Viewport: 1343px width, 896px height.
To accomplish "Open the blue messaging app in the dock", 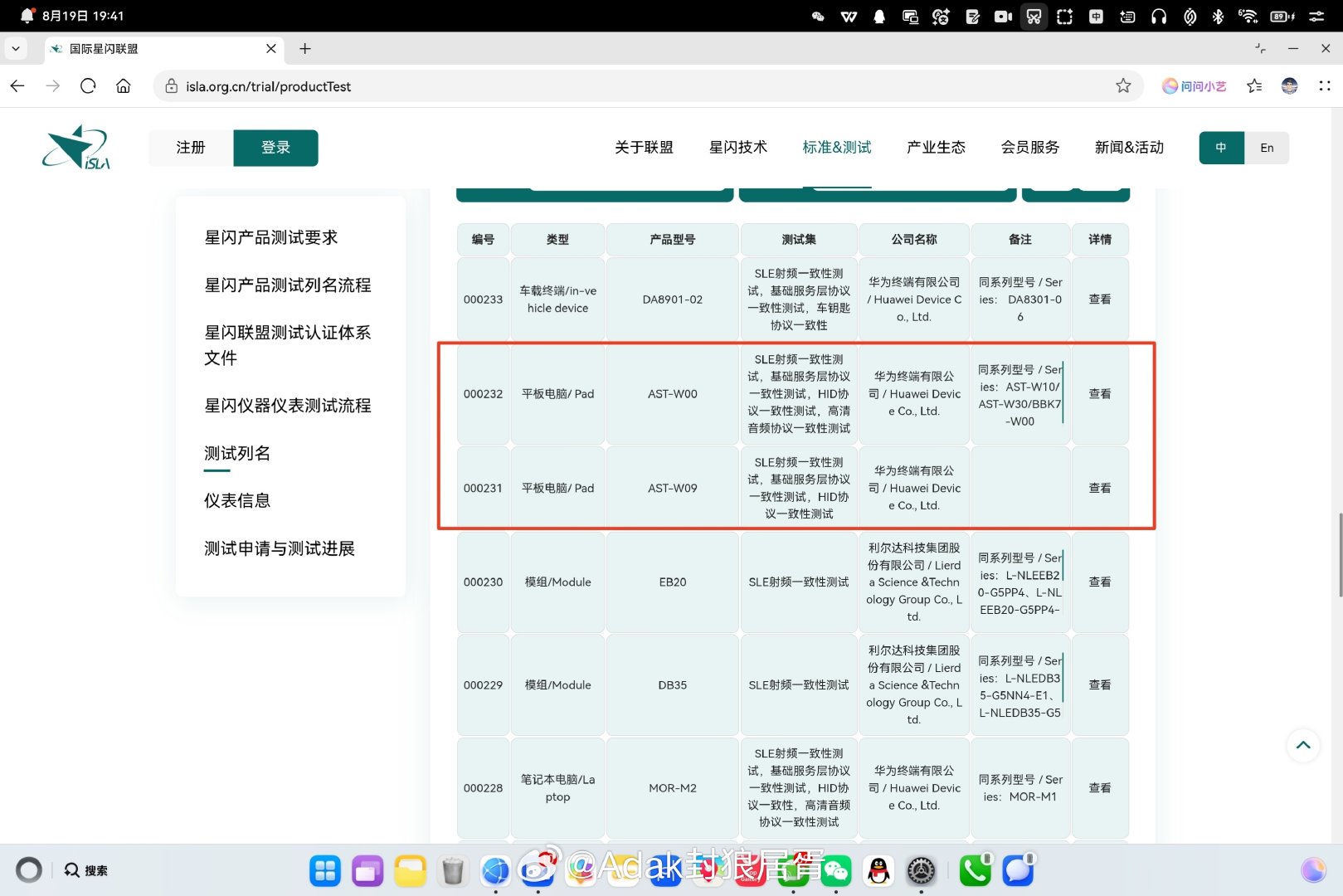I will [1018, 870].
